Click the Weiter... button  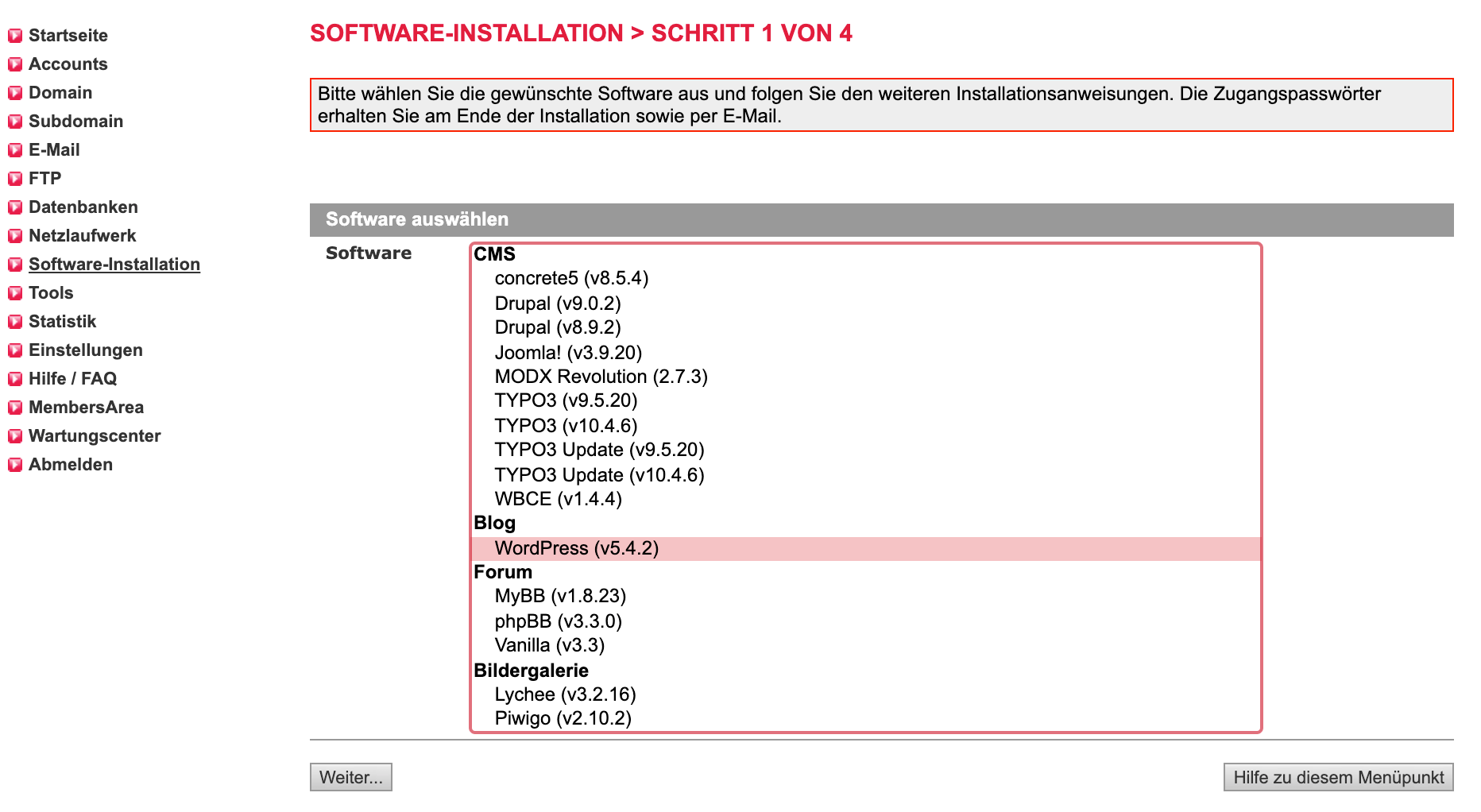coord(351,777)
